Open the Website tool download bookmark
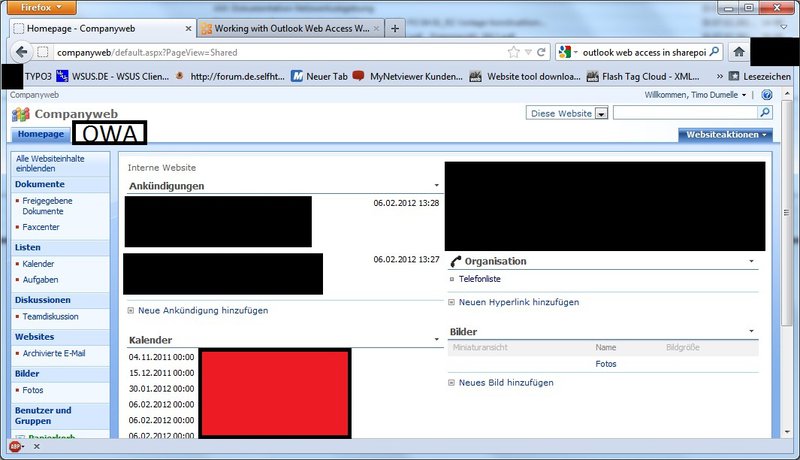The image size is (800, 460). pos(525,76)
